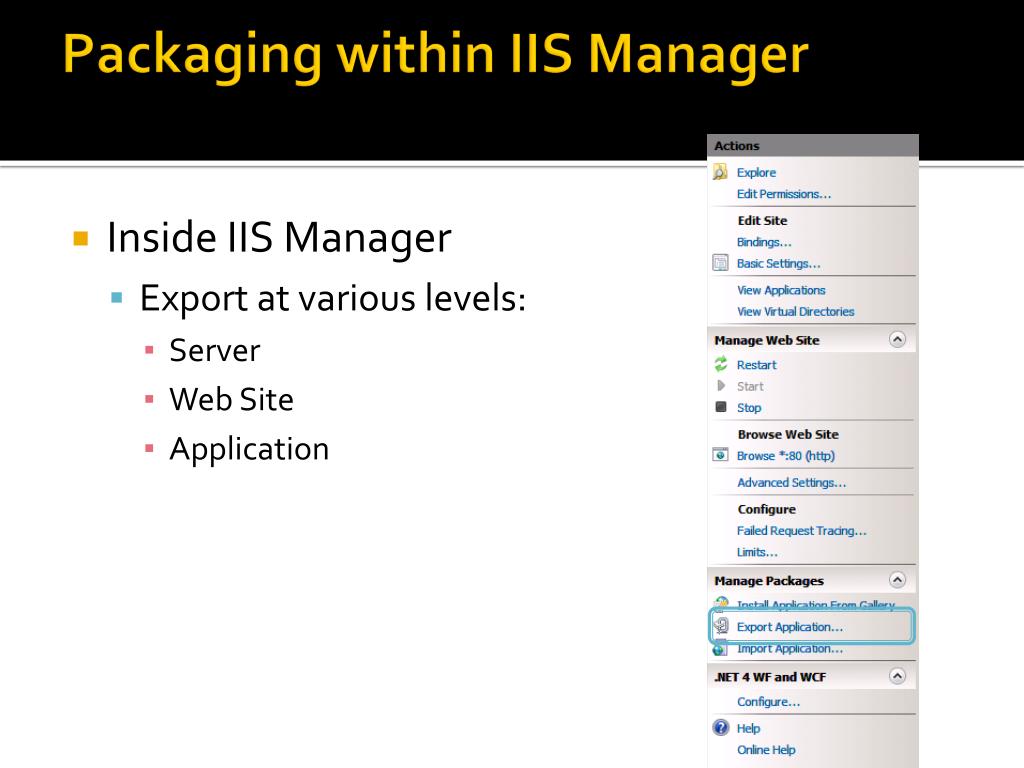Image resolution: width=1024 pixels, height=768 pixels.
Task: Open Configure link under .NET 4 WF and WCF
Action: pos(769,702)
